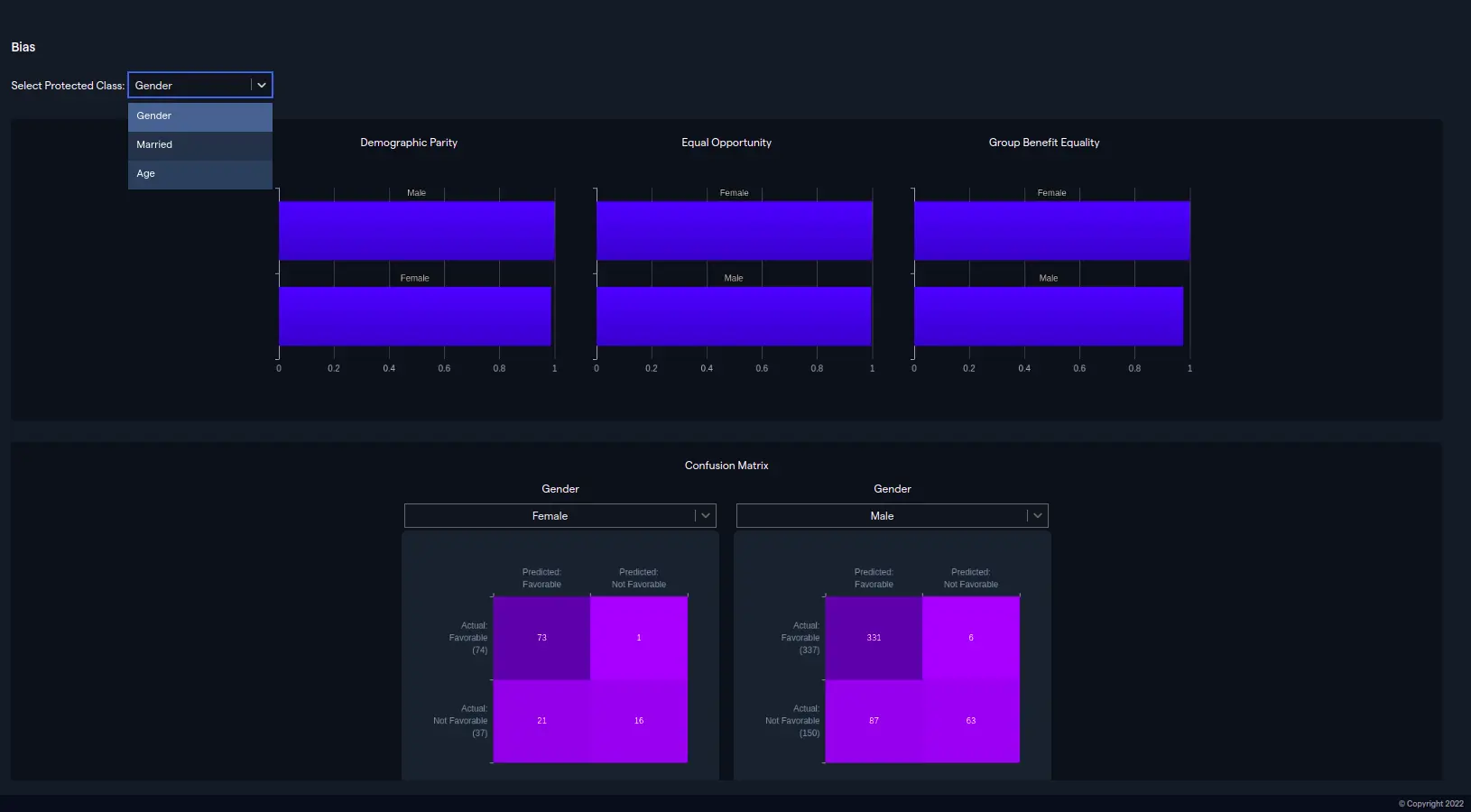Click the Male bar in Group Benefit Equality
The height and width of the screenshot is (812, 1471).
pos(1048,316)
